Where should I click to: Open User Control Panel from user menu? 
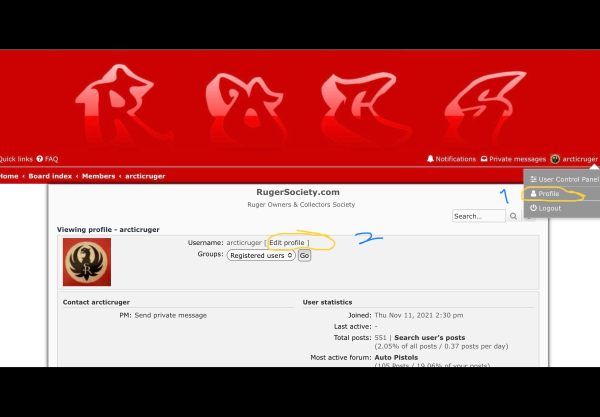[x=565, y=179]
